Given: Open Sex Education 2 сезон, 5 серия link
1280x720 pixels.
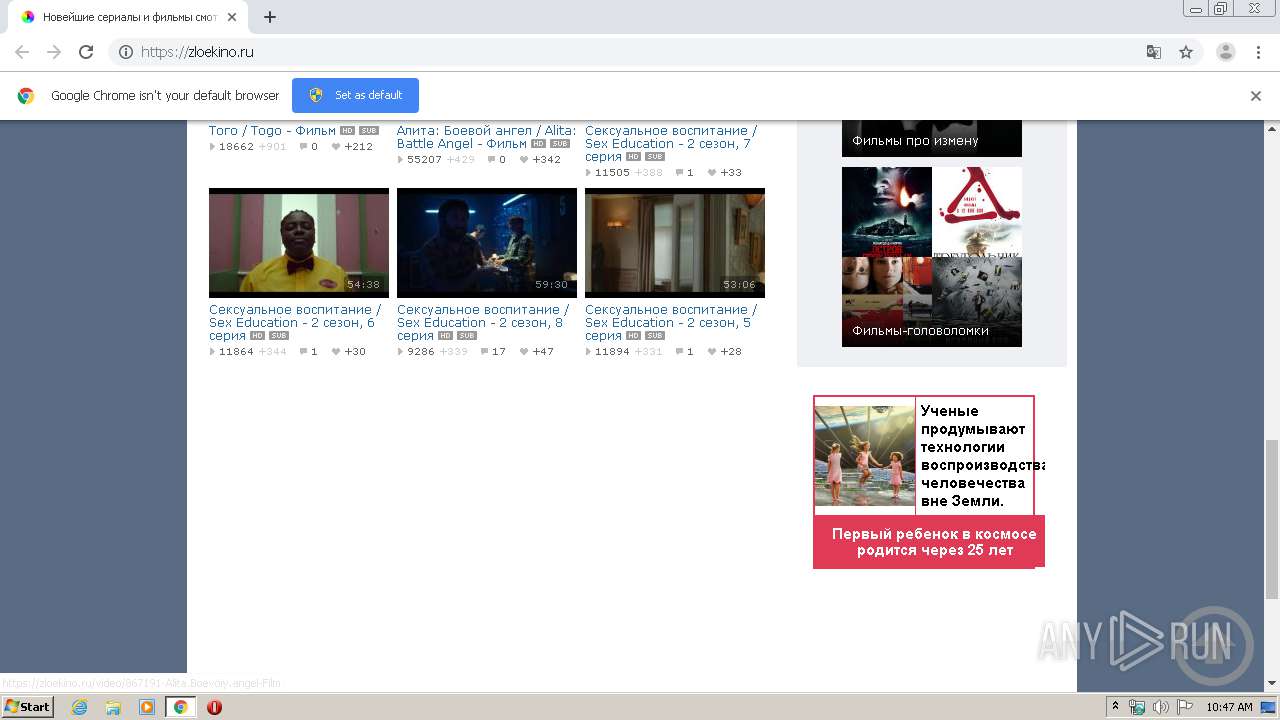Looking at the screenshot, I should click(x=671, y=323).
